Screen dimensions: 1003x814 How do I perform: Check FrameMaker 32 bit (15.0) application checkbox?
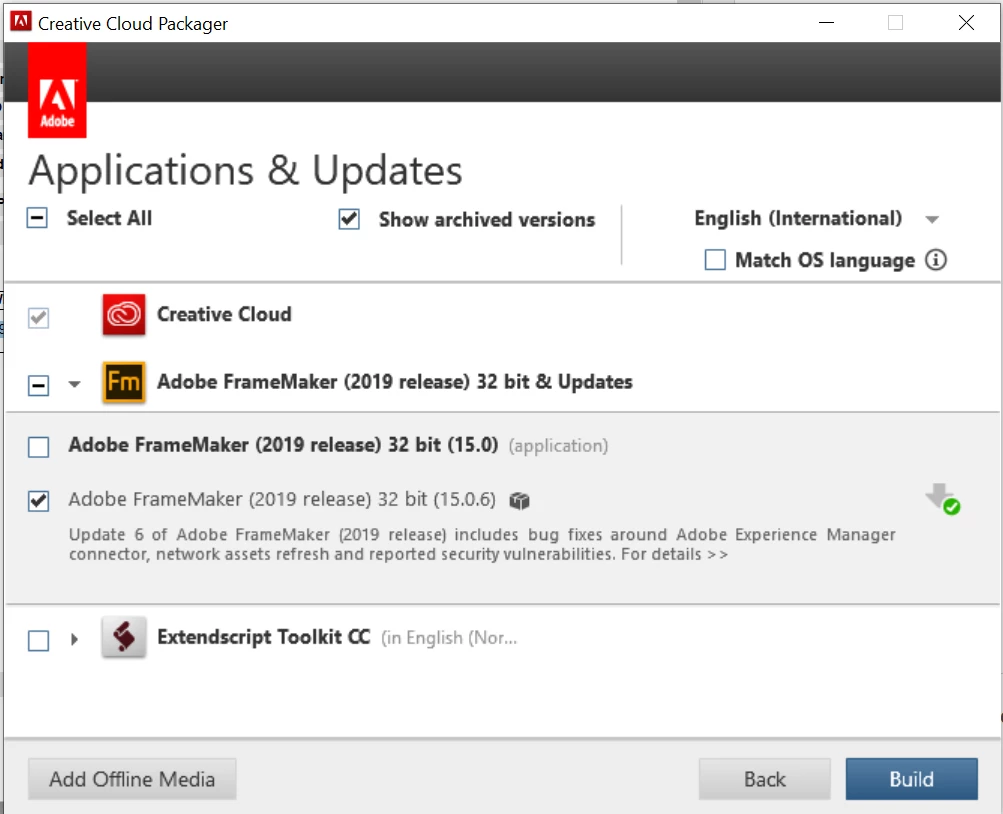click(x=38, y=447)
